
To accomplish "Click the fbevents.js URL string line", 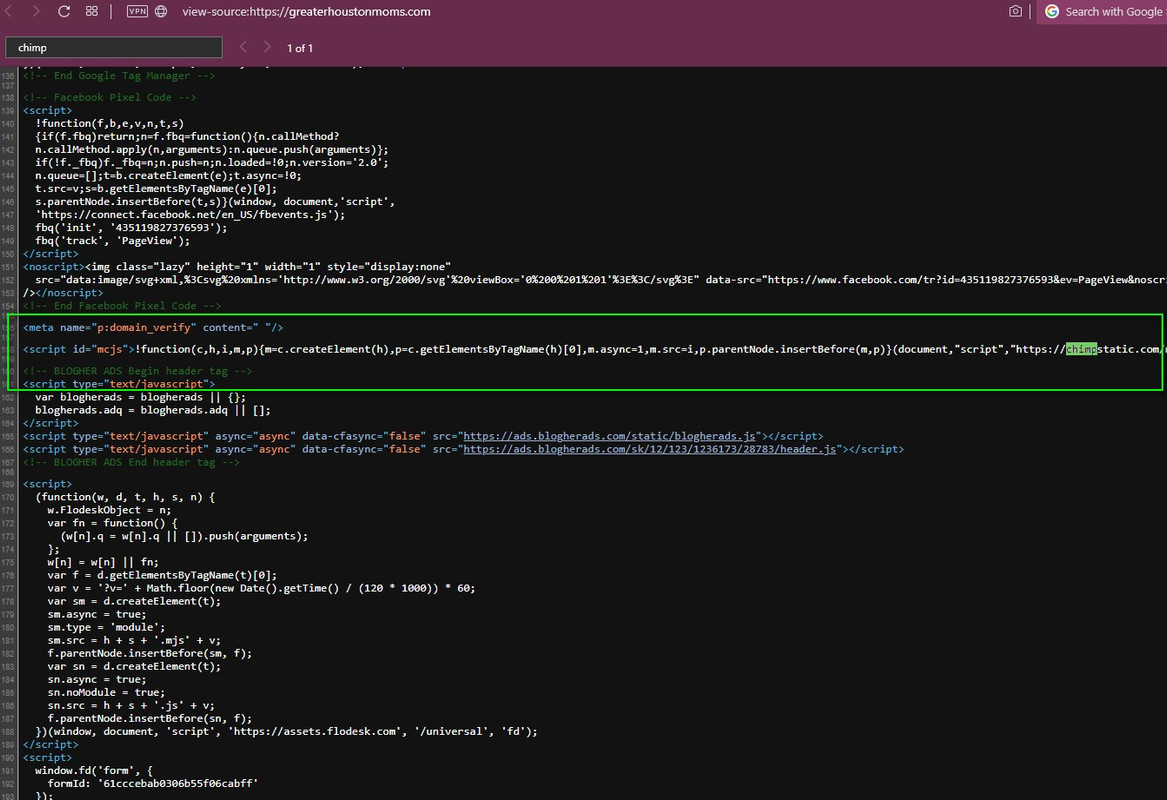I will (190, 214).
